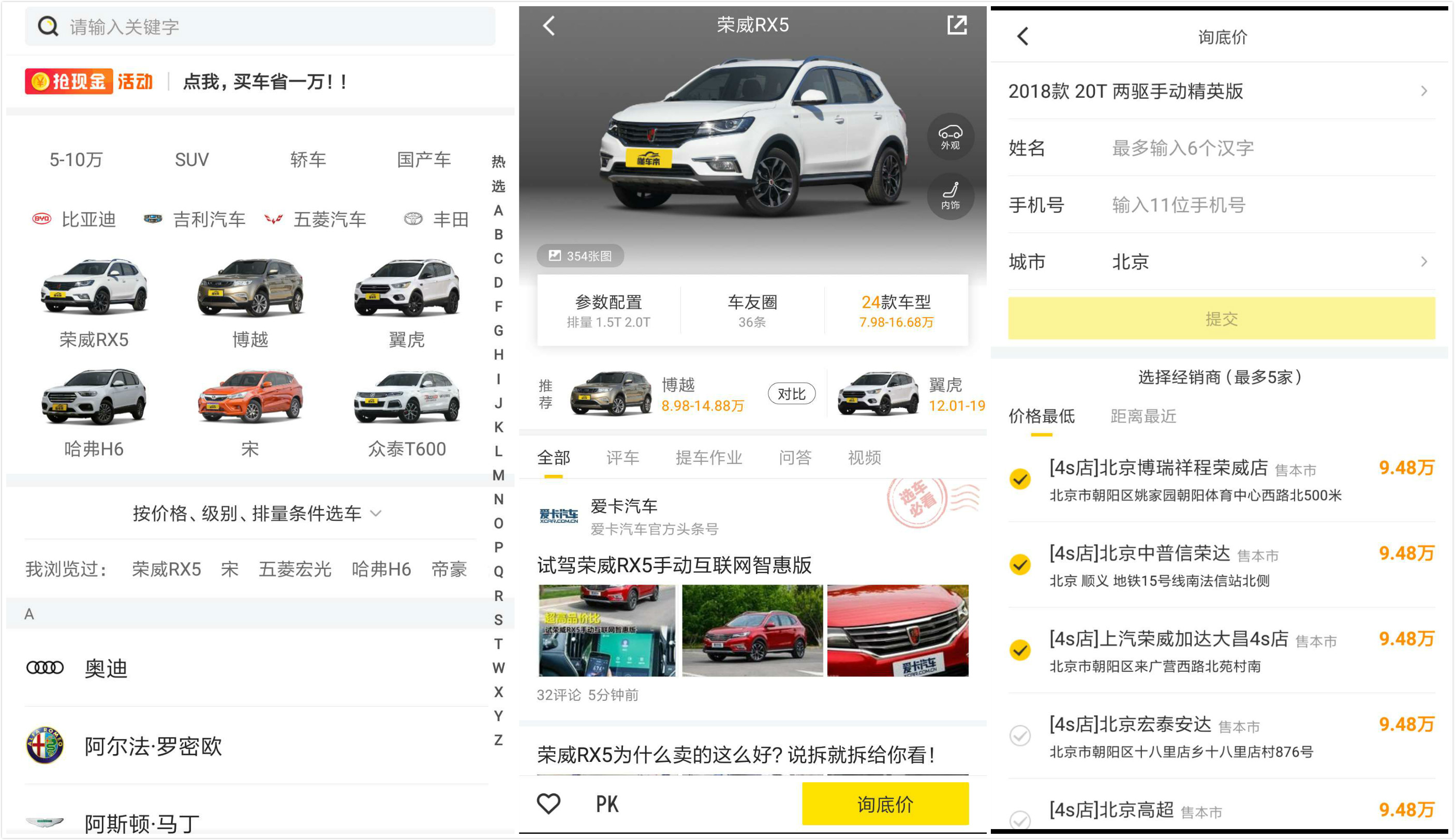Screen dimensions: 1455x840
Task: Click the search magnifier icon
Action: 48,26
